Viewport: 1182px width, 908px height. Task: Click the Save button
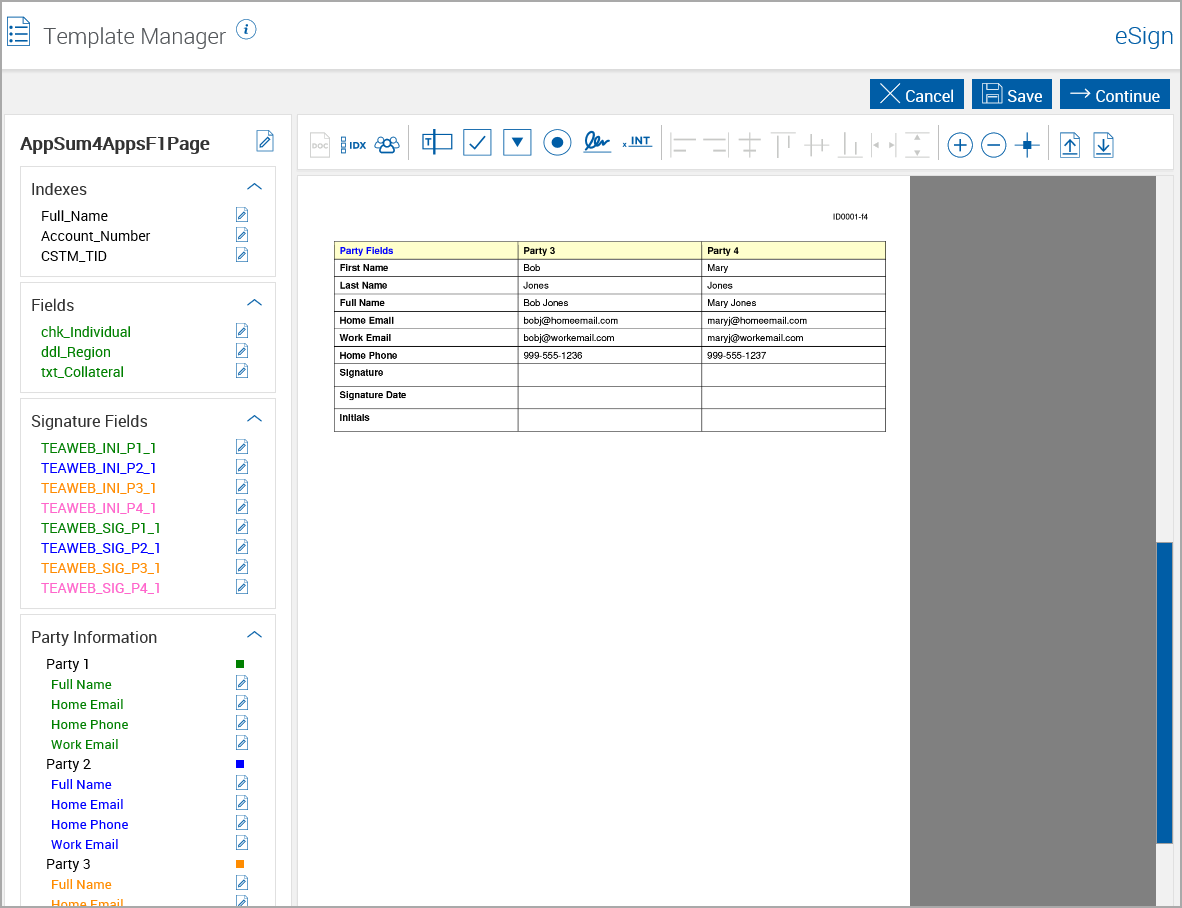click(x=1012, y=94)
